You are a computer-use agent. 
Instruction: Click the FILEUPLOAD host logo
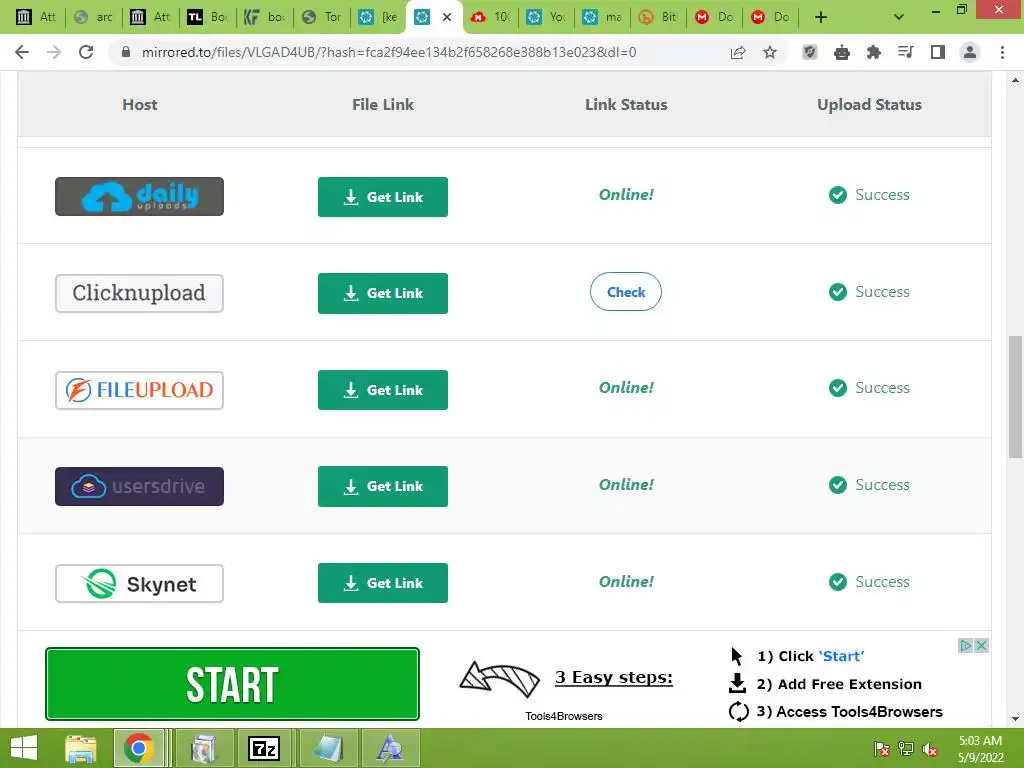(x=139, y=390)
